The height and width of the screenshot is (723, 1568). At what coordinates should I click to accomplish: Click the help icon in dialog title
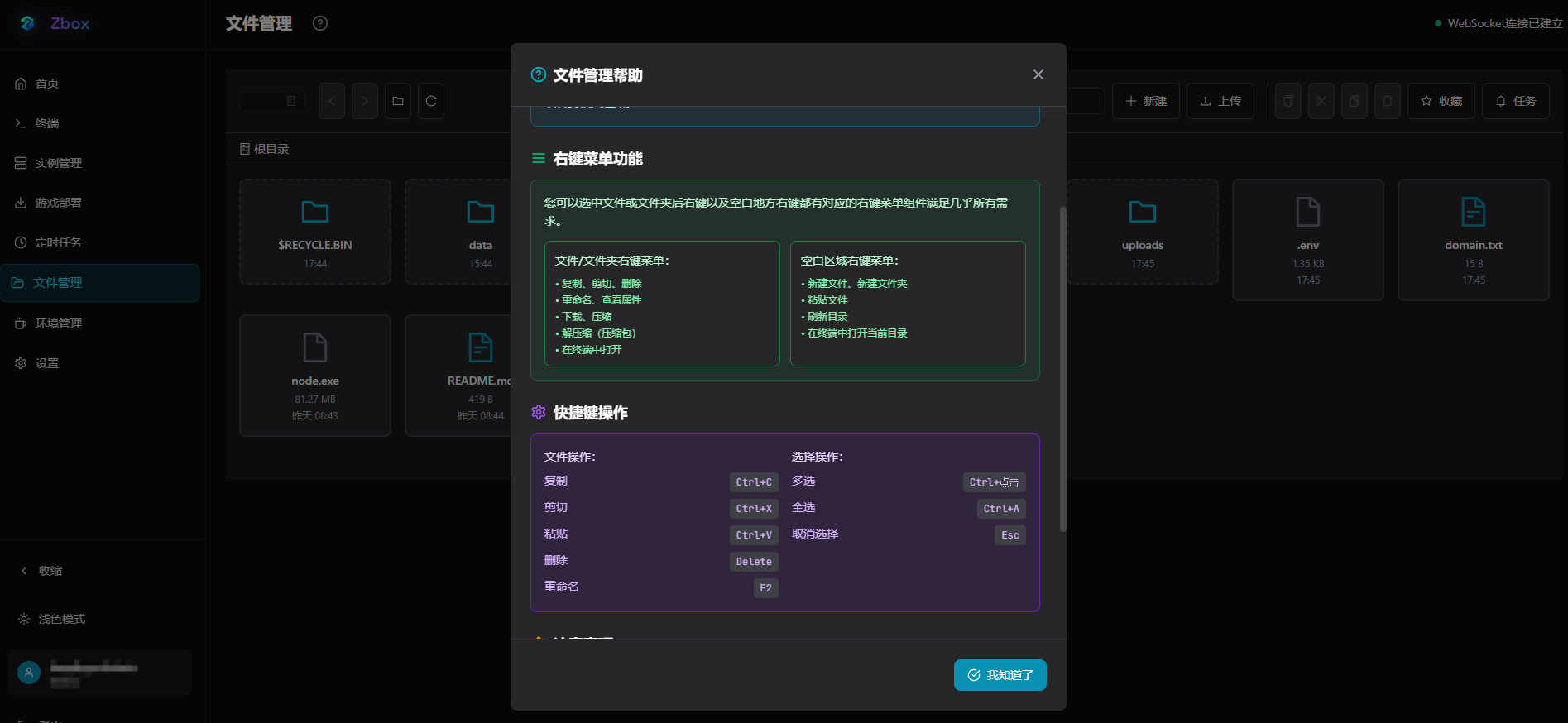pos(539,74)
